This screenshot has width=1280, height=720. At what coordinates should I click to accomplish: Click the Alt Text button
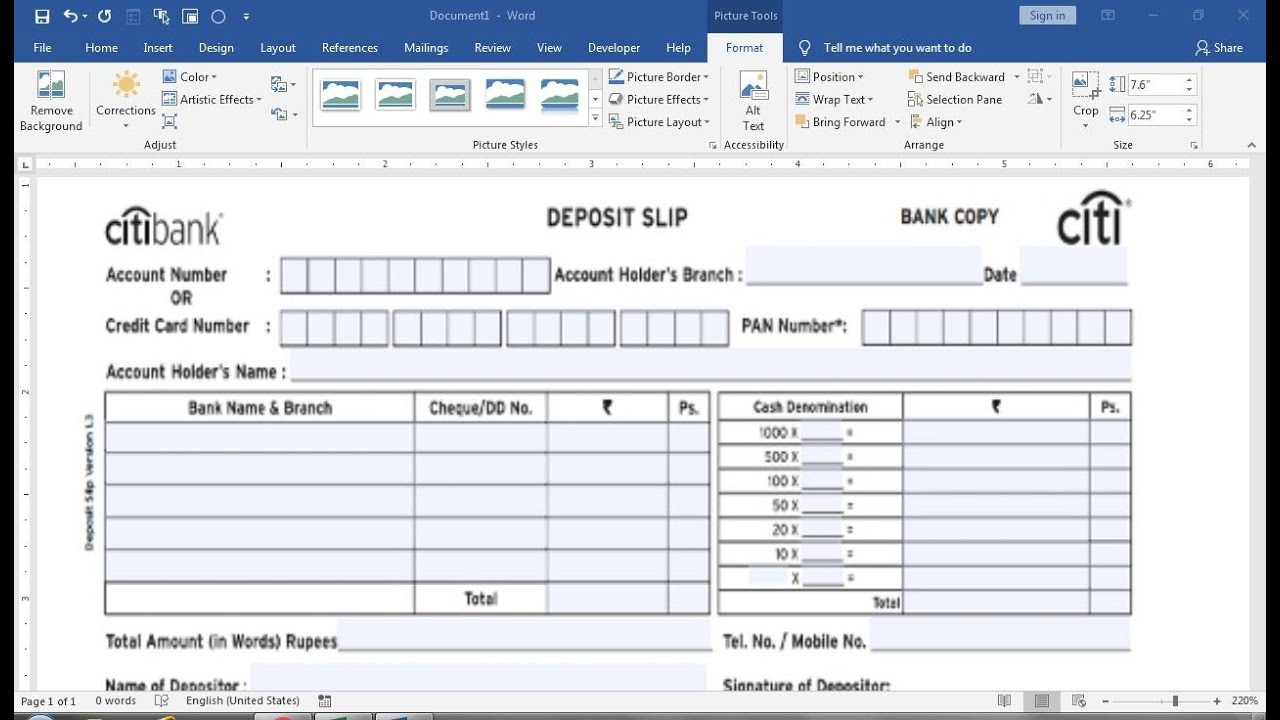[753, 101]
